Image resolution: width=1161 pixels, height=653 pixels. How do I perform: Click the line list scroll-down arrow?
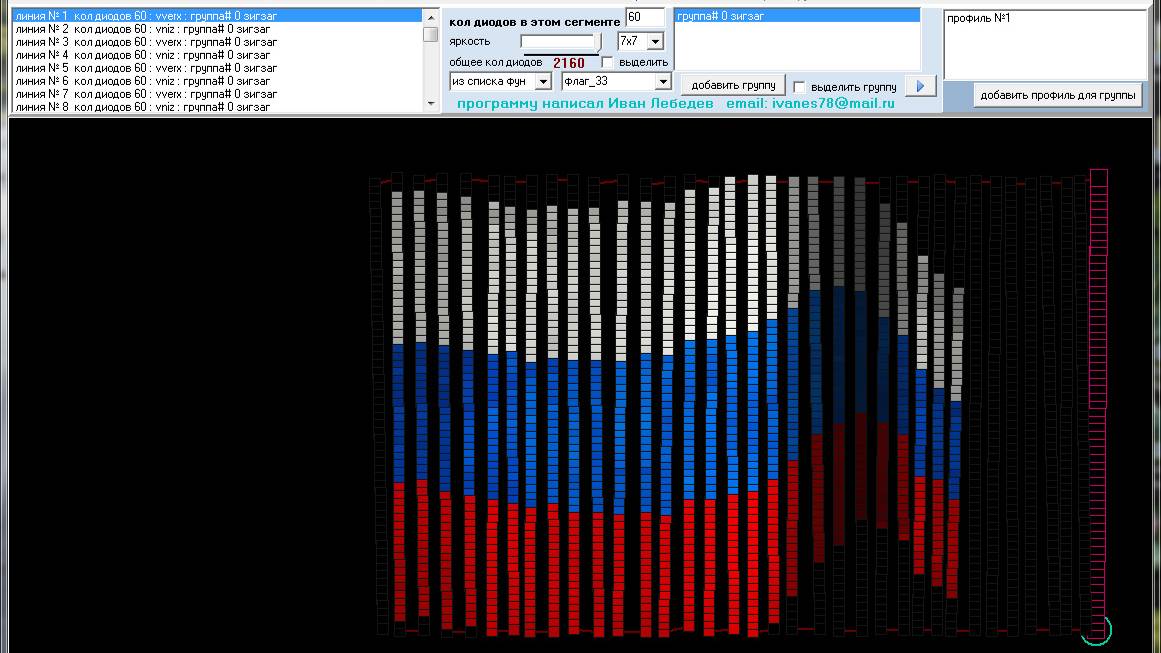431,104
